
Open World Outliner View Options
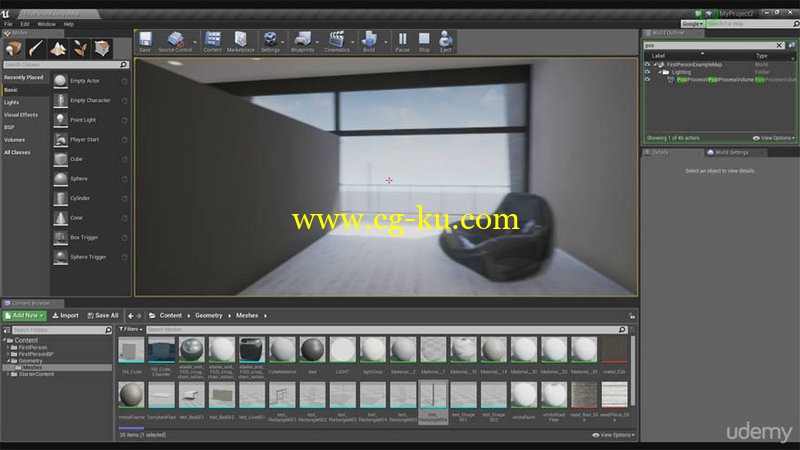[774, 138]
